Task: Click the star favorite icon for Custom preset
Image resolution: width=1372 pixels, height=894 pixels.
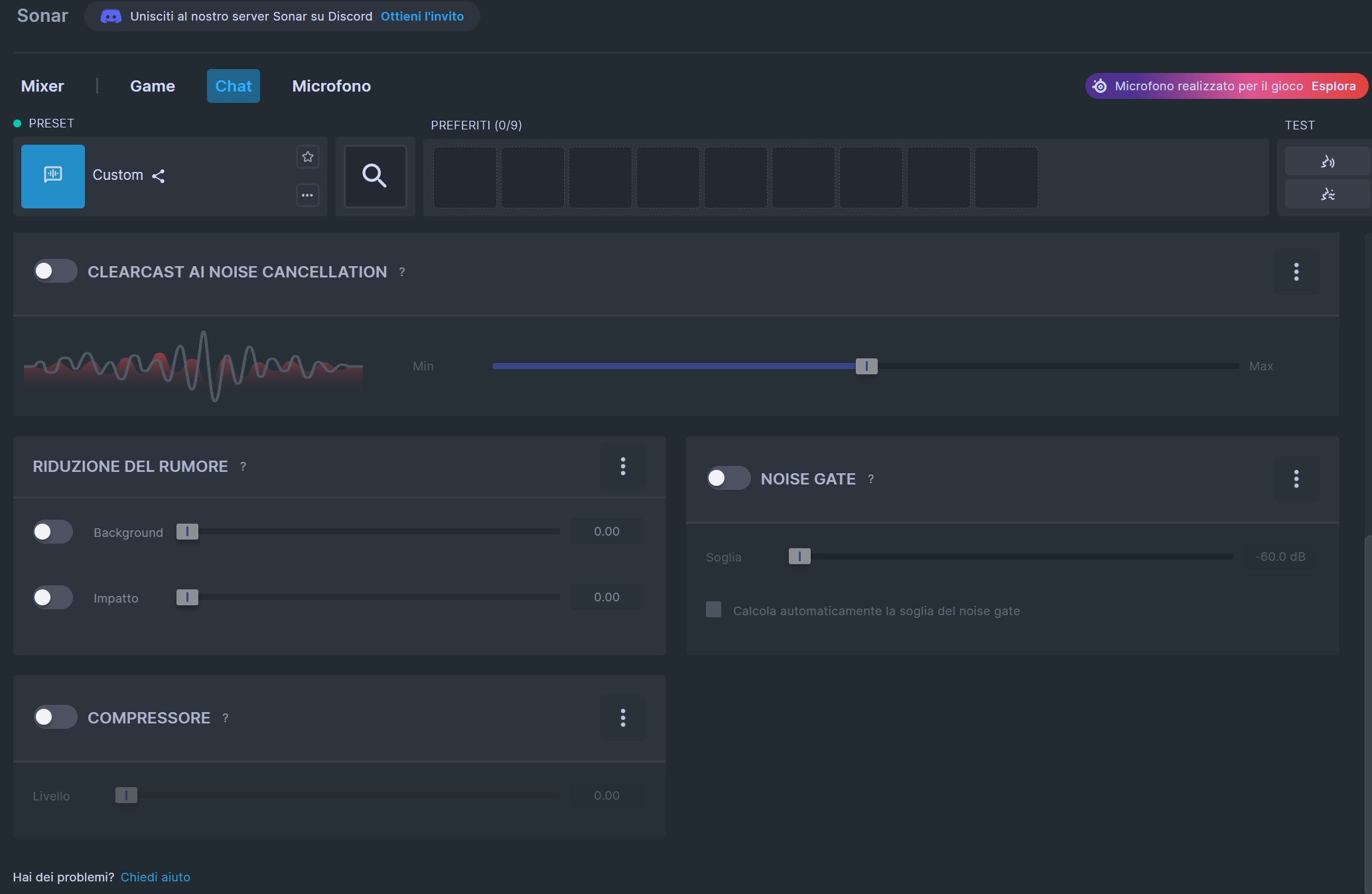Action: point(307,157)
